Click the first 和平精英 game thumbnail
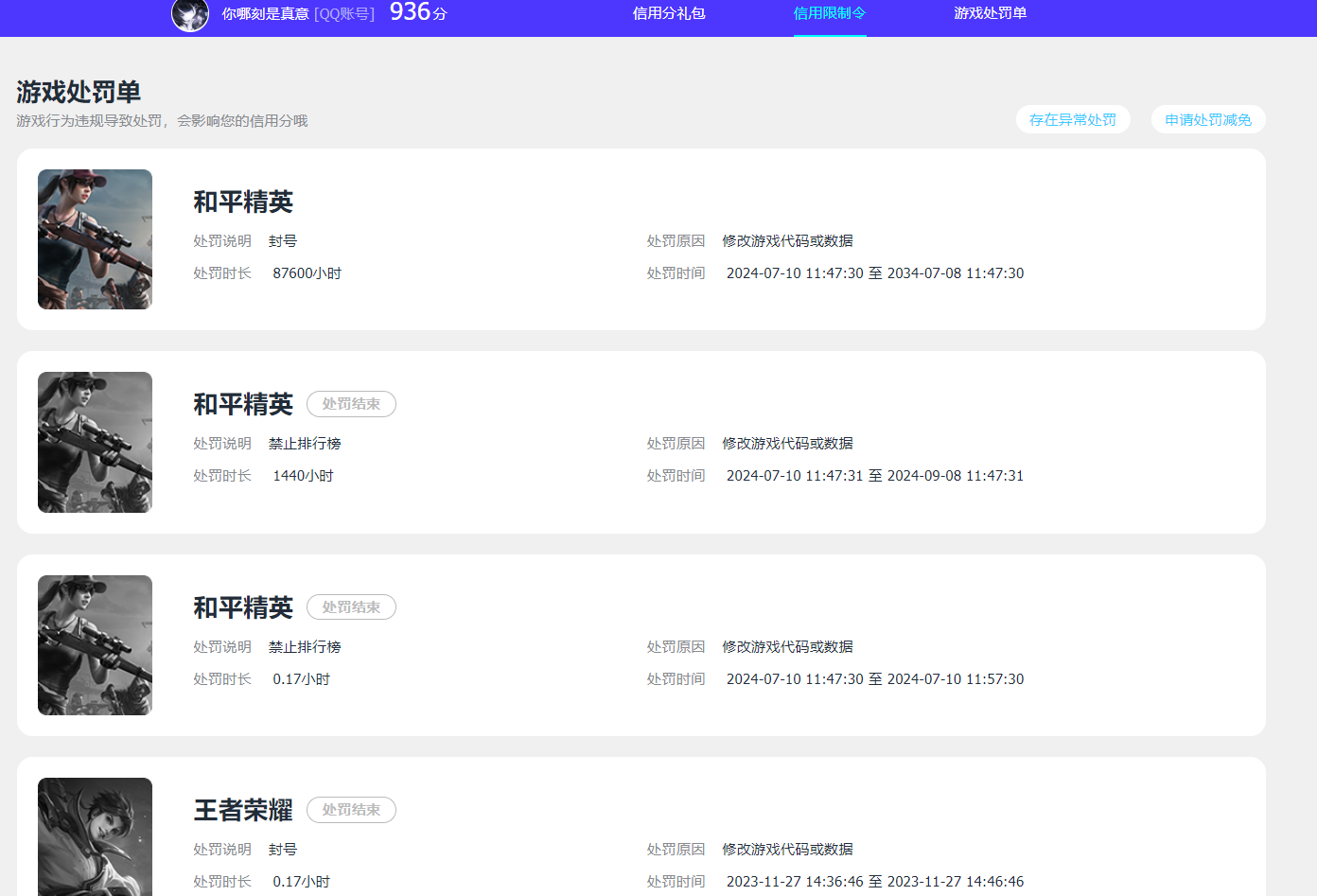The image size is (1317, 896). (95, 238)
